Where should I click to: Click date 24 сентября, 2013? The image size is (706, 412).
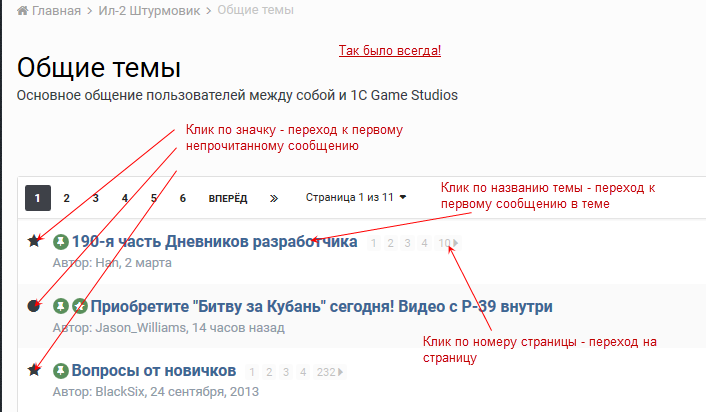click(x=205, y=392)
